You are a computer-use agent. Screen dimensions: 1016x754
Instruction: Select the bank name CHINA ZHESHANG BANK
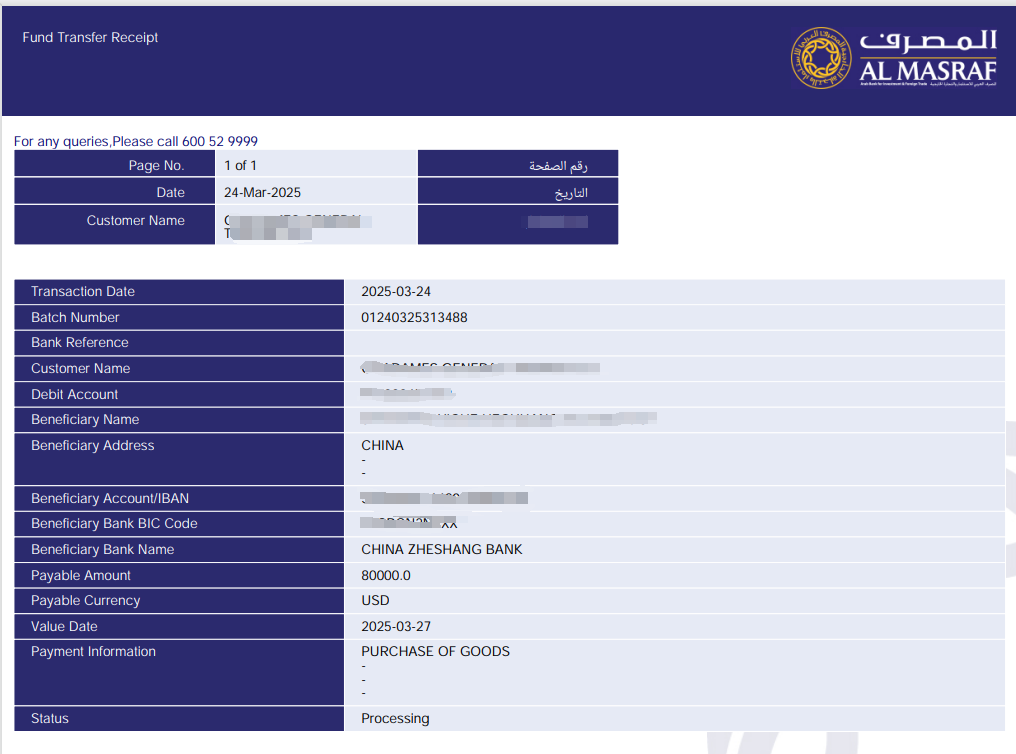(441, 550)
